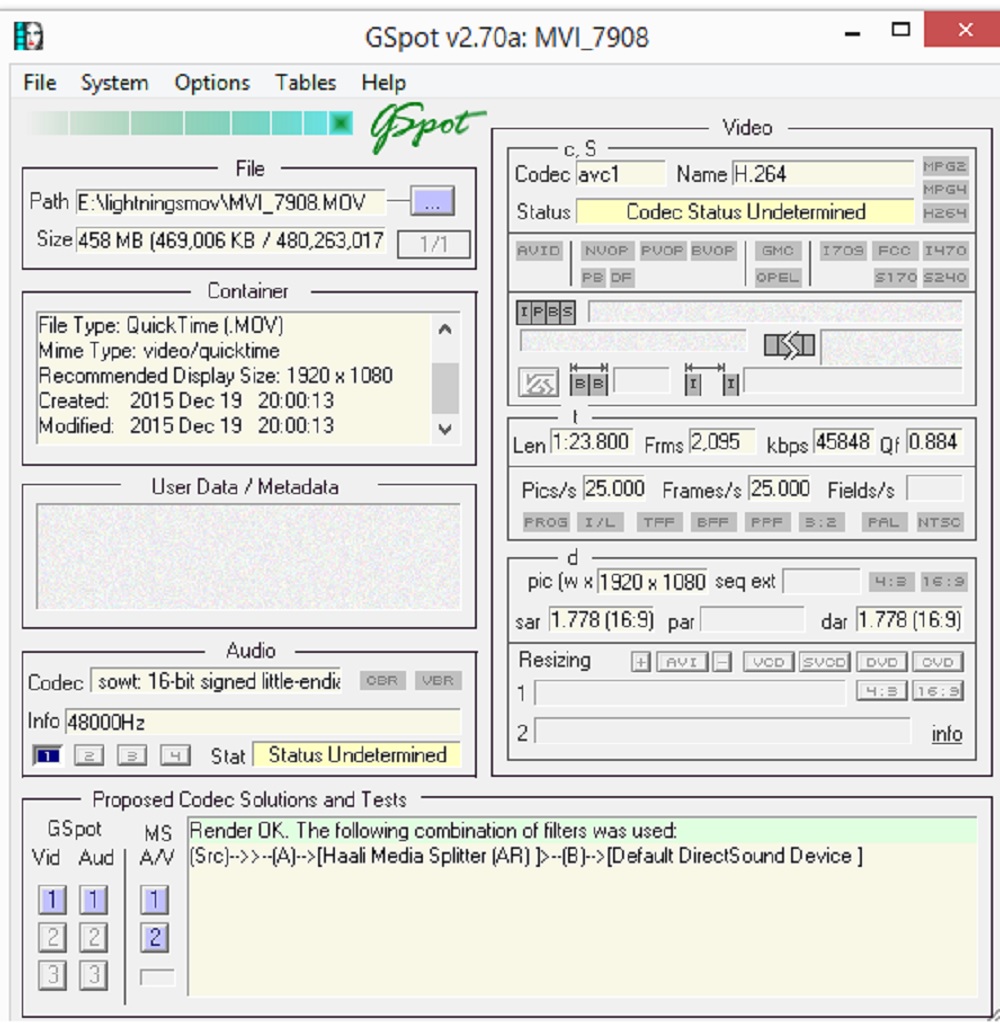Click the SVCD resizing preset button
Screen dimensions: 1000x1023
(x=824, y=662)
